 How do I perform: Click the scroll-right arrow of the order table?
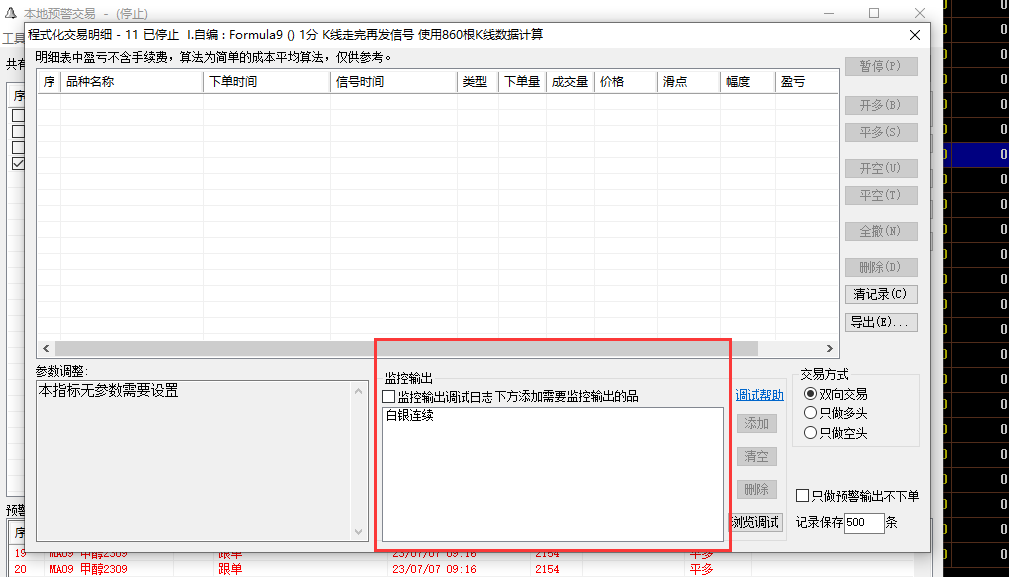(x=829, y=348)
